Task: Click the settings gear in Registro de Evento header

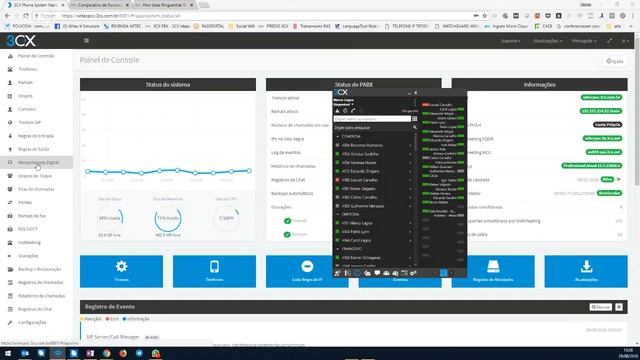Action: 619,307
